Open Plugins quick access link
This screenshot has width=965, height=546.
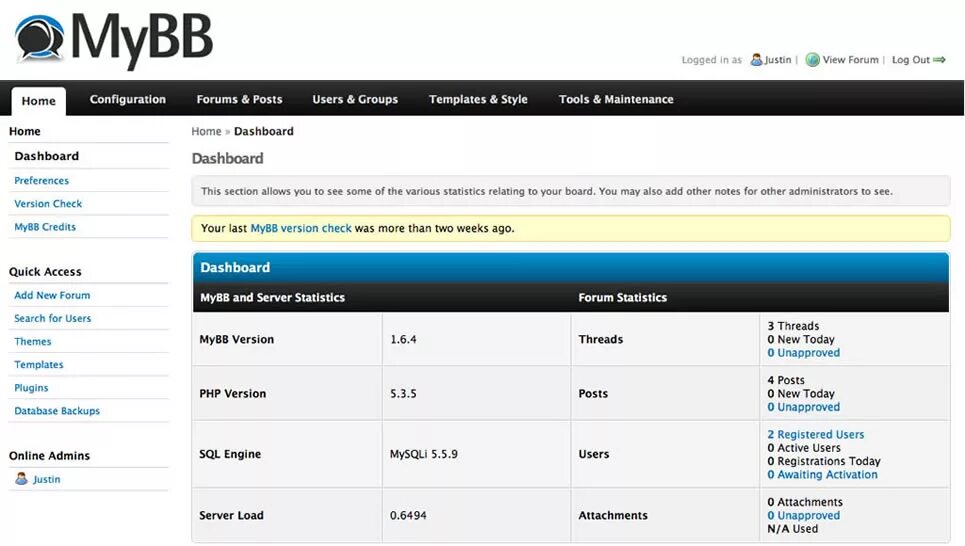[x=31, y=388]
